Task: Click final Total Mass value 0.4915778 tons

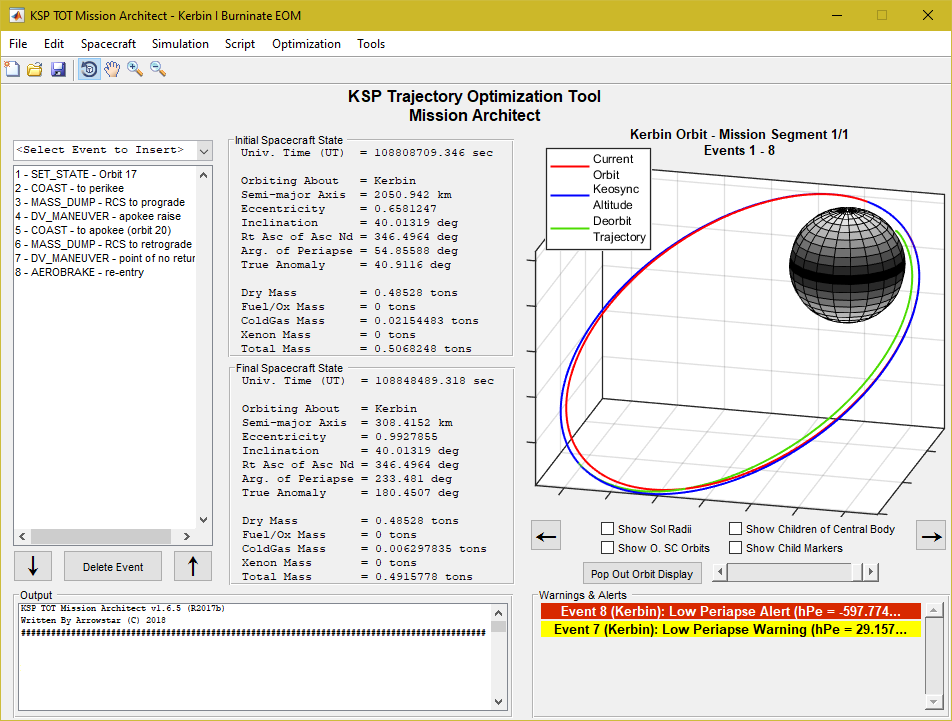Action: point(424,577)
